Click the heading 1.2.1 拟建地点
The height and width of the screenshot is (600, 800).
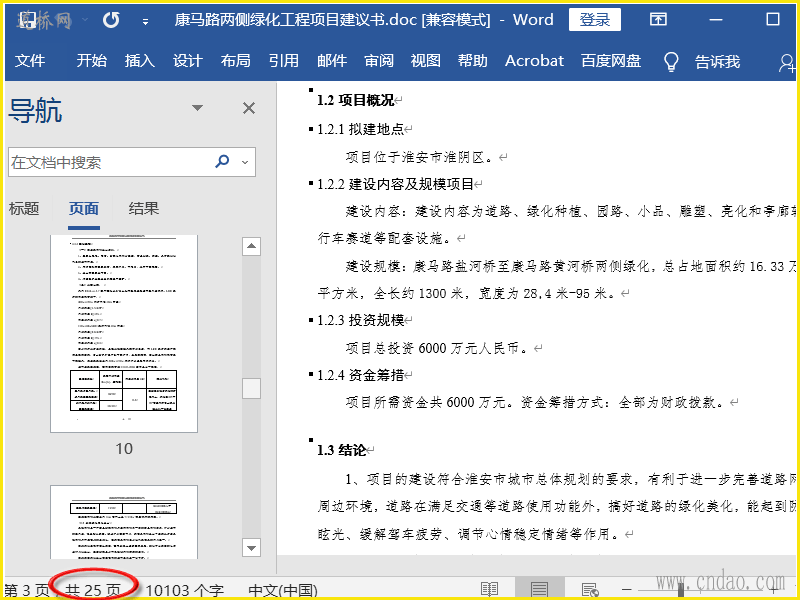(360, 129)
